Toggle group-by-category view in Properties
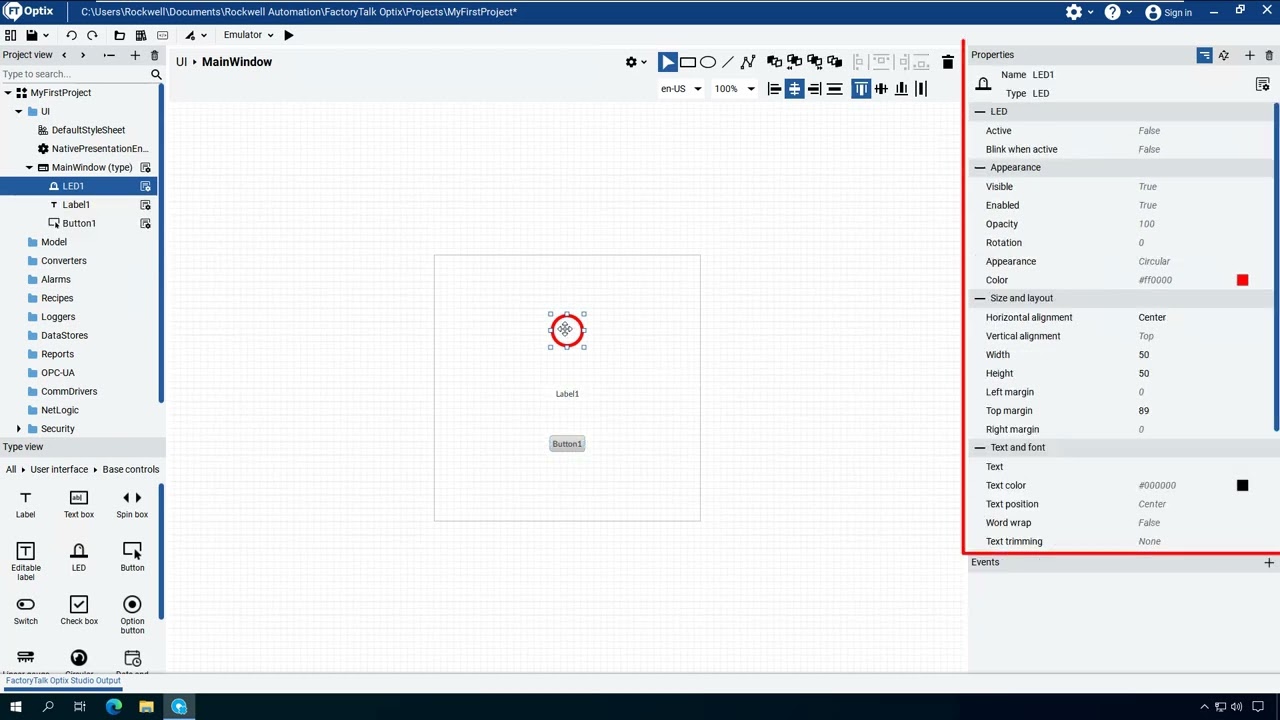 coord(1204,55)
